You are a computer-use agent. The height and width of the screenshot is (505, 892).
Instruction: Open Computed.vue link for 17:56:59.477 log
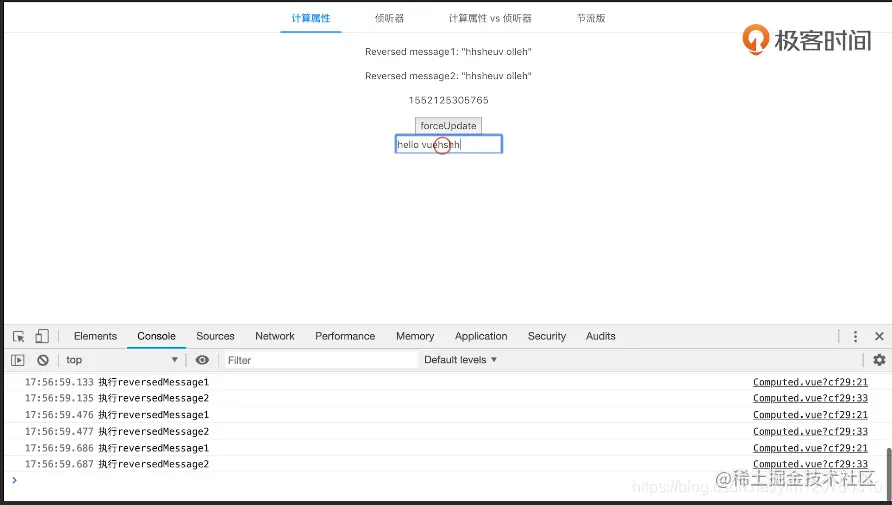click(810, 431)
